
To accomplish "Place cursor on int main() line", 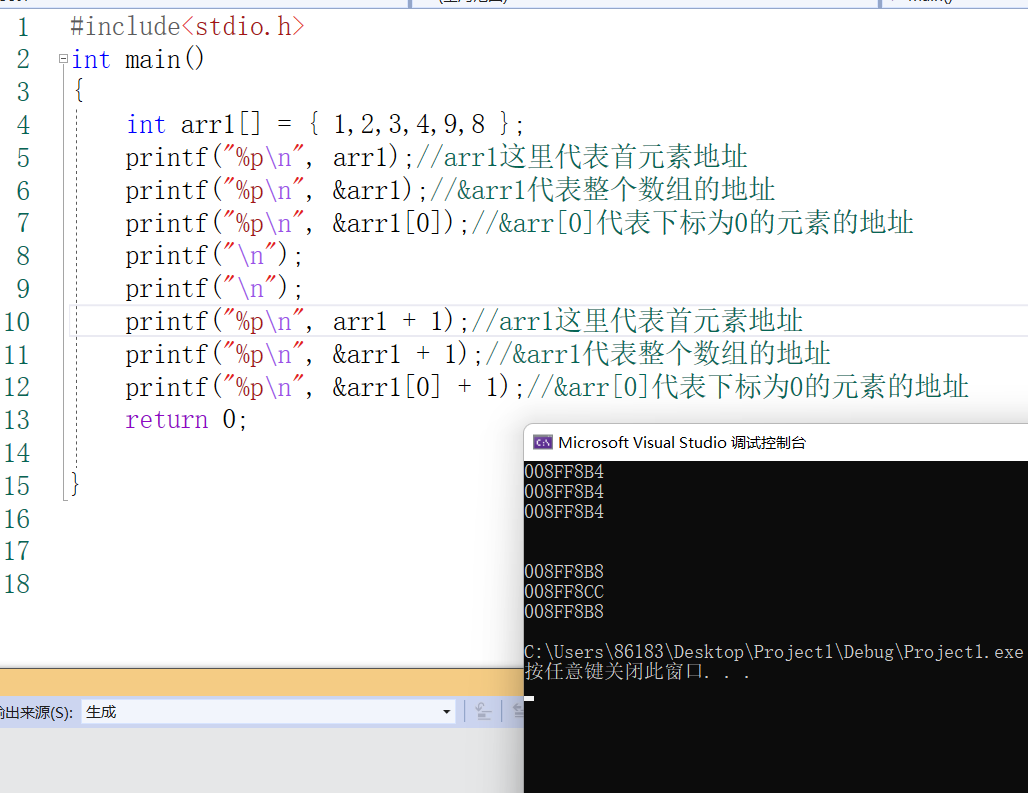I will click(138, 60).
